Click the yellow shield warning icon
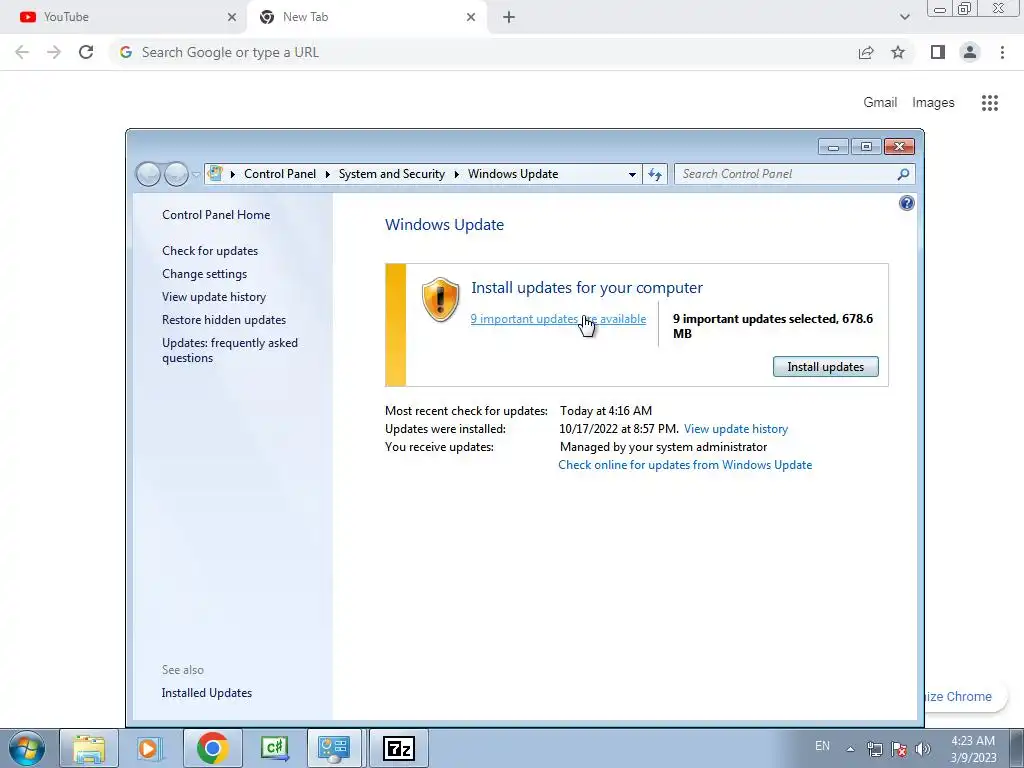The image size is (1024, 768). (440, 299)
